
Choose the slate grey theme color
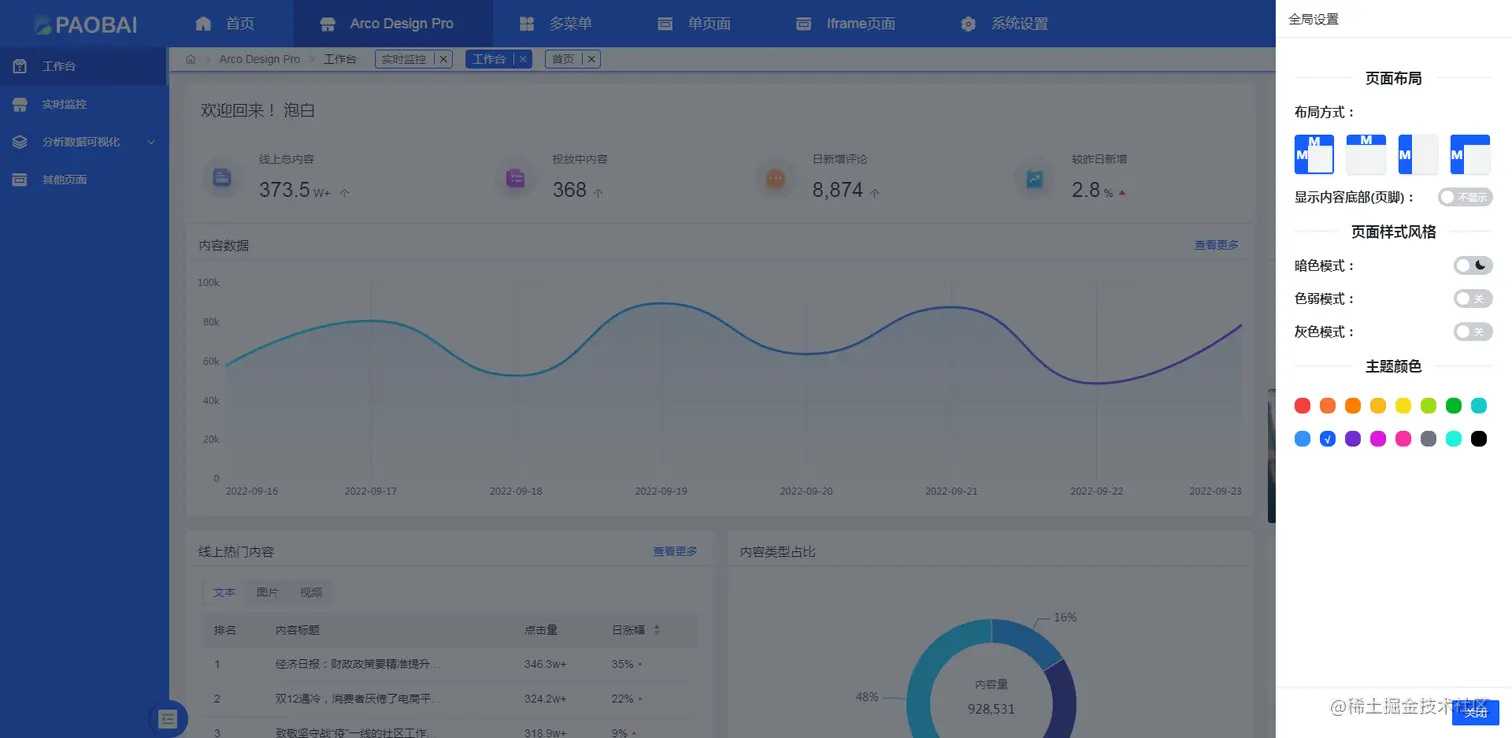point(1428,438)
